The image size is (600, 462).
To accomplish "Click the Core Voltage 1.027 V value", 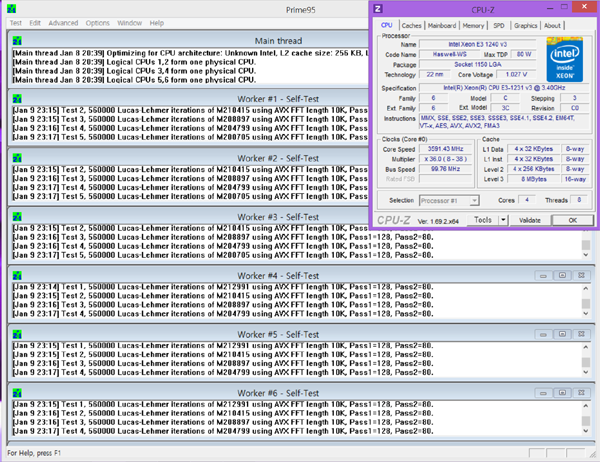I will coord(516,74).
